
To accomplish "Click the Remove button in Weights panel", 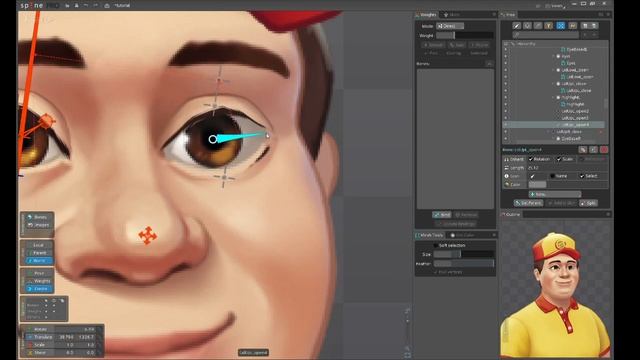I will click(x=466, y=215).
